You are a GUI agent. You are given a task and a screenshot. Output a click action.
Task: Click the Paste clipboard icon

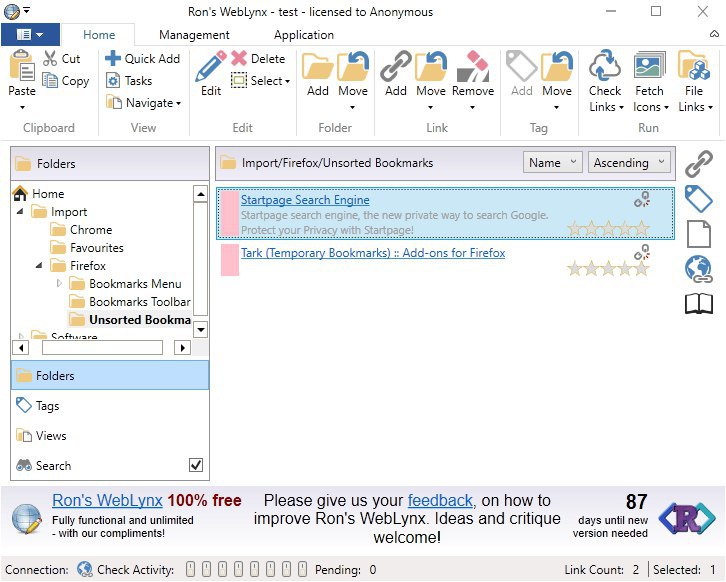pyautogui.click(x=22, y=65)
